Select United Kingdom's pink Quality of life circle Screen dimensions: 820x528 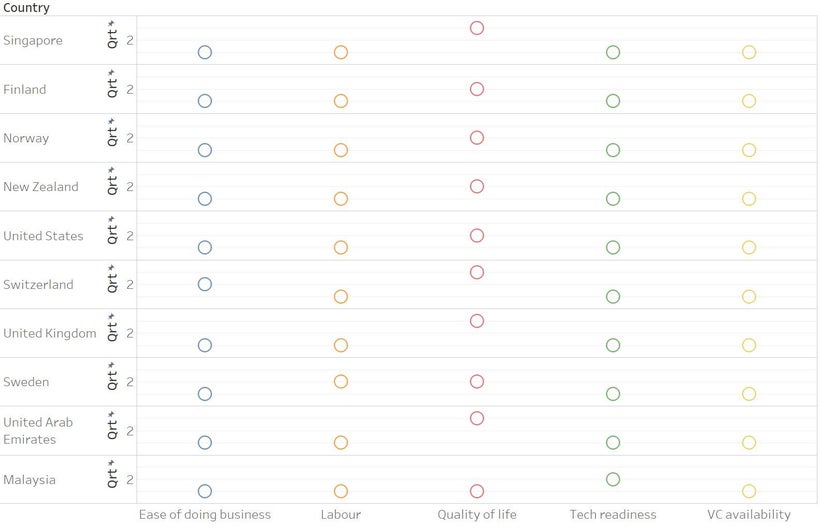pyautogui.click(x=477, y=321)
